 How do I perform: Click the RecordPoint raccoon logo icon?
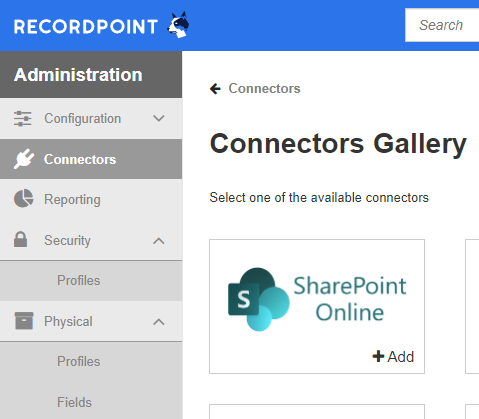pos(178,25)
